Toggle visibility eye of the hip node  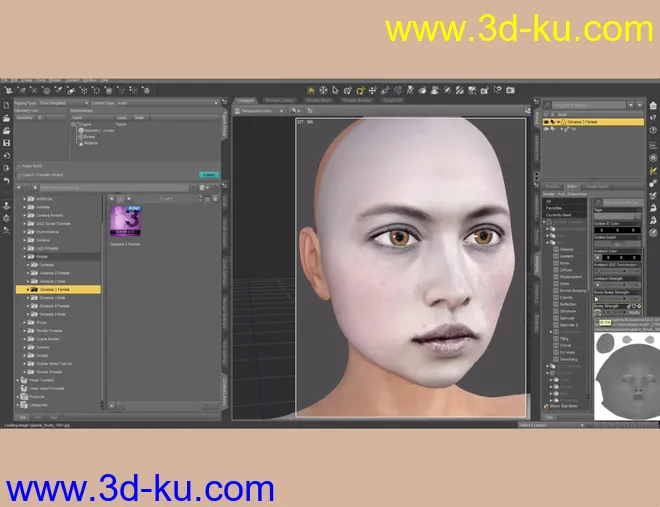coord(546,129)
